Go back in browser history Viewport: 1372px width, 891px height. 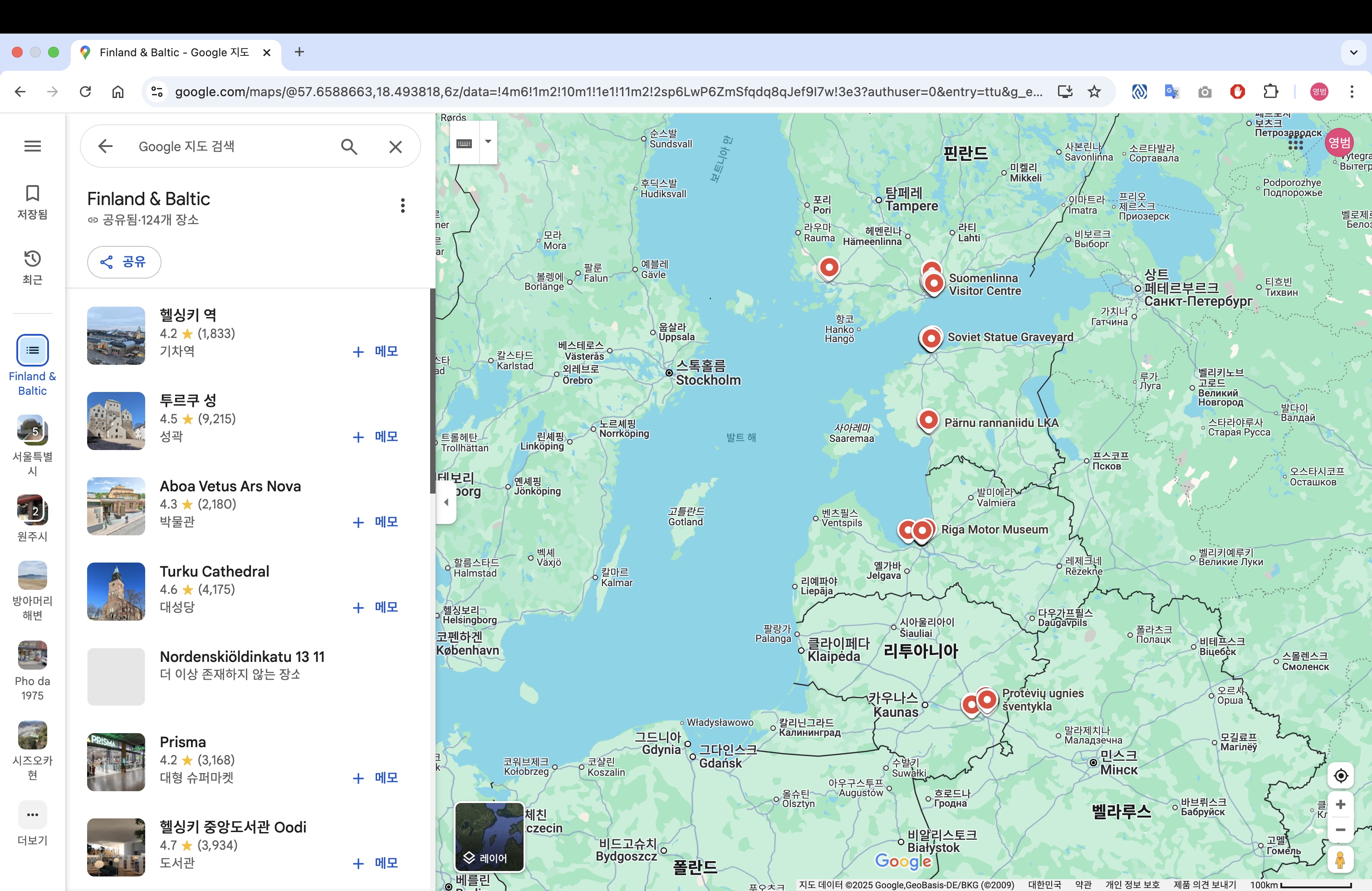click(20, 92)
